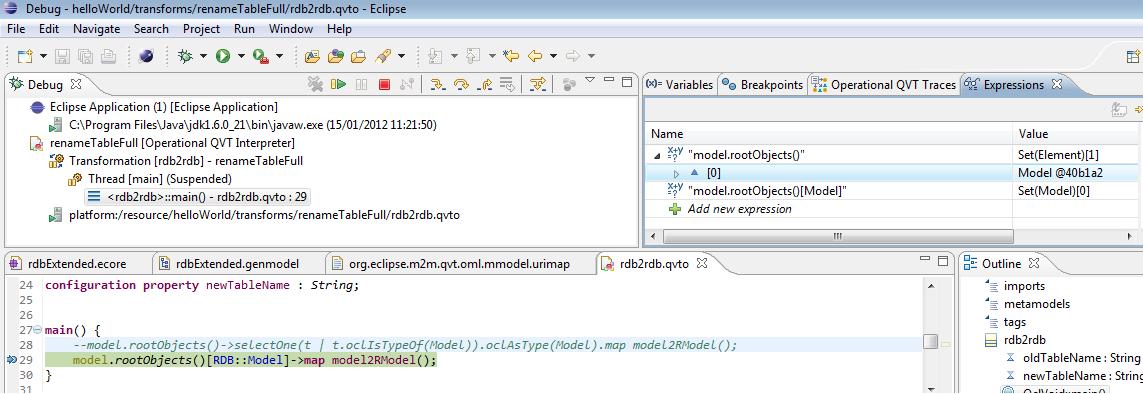This screenshot has height=394, width=1143.
Task: Click the New wizard icon in the toolbar
Action: click(x=25, y=56)
